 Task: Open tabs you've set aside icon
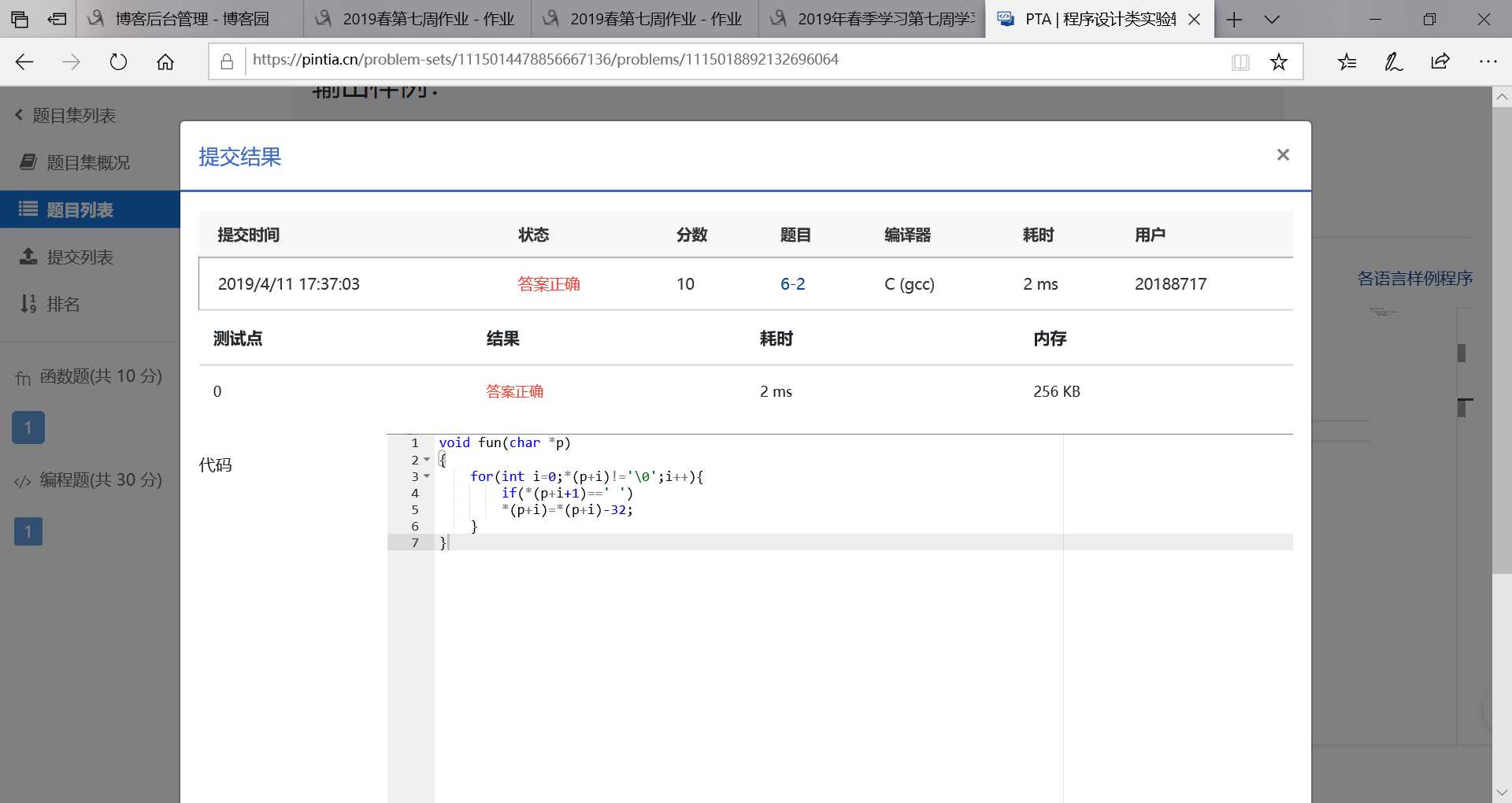point(20,19)
